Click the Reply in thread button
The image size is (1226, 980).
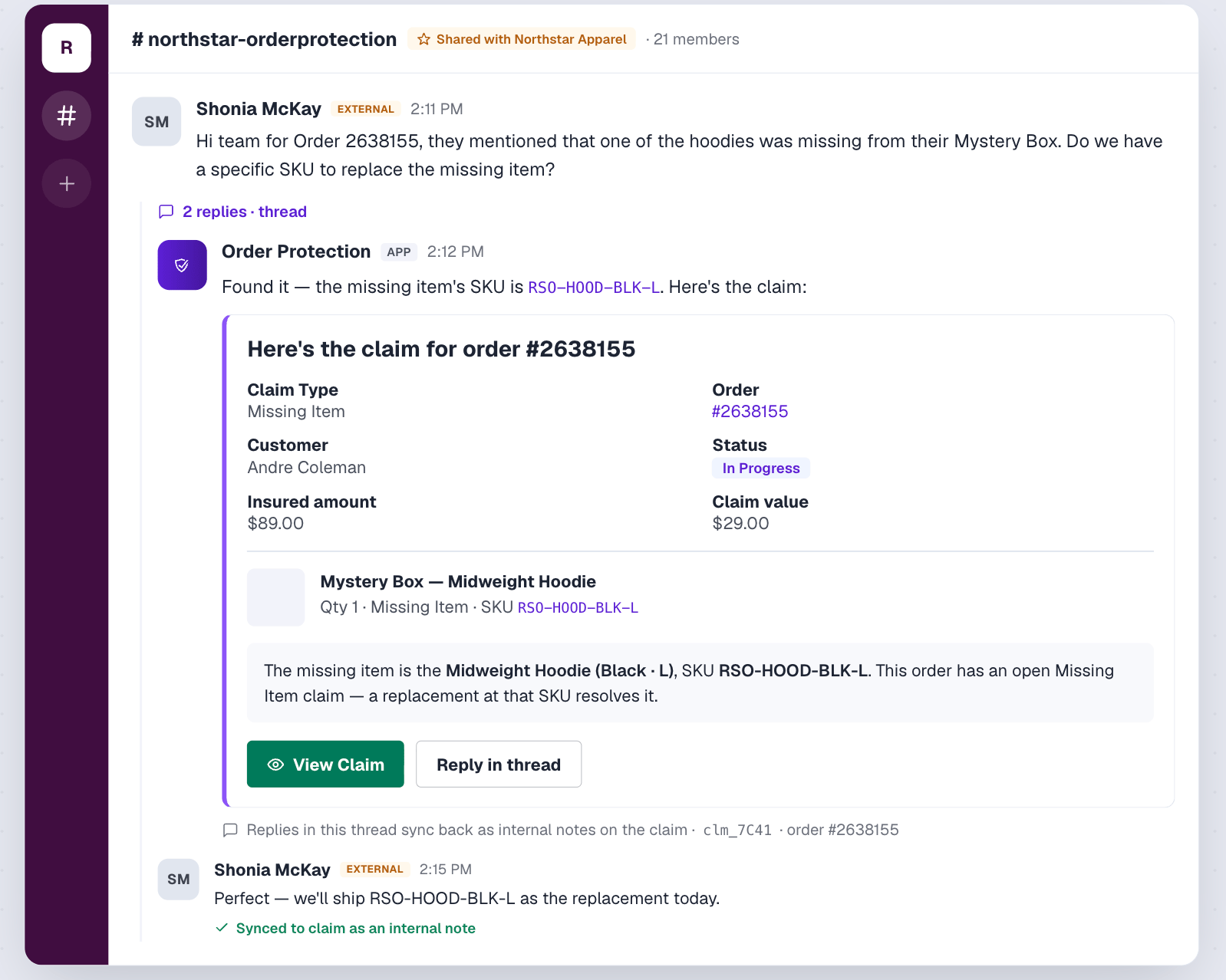click(x=499, y=764)
